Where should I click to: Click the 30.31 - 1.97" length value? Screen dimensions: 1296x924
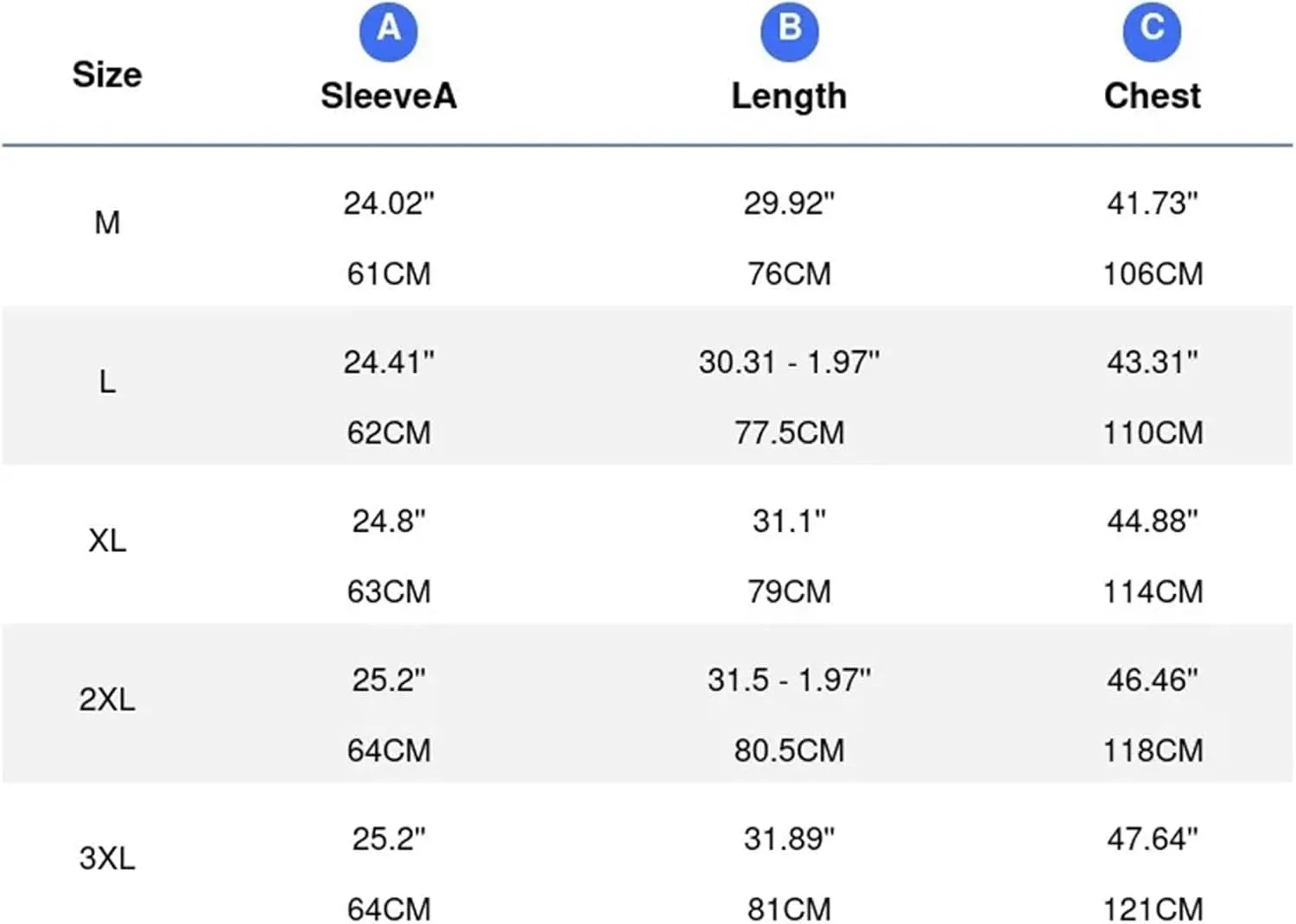click(x=789, y=362)
